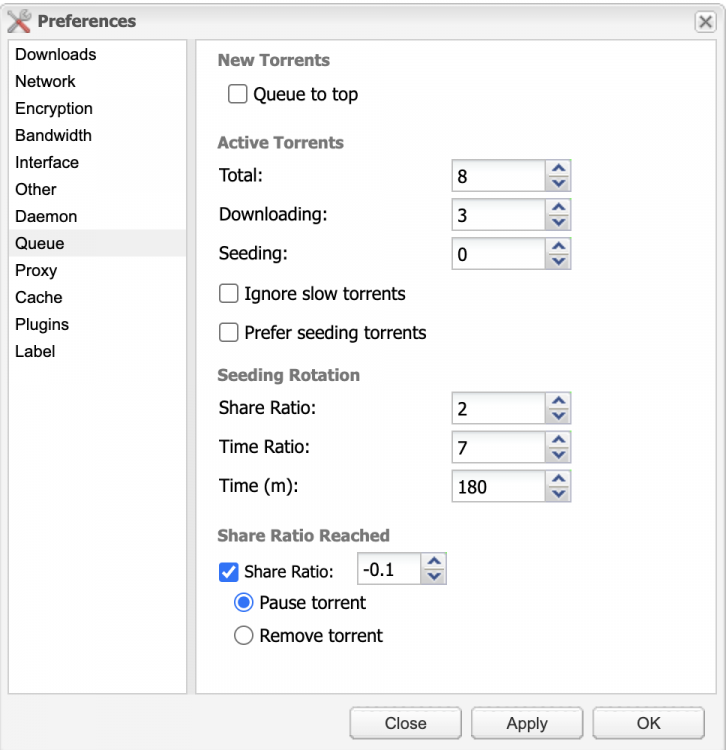Select Pause torrent radio button
Screen dimensions: 726x750
[243, 602]
